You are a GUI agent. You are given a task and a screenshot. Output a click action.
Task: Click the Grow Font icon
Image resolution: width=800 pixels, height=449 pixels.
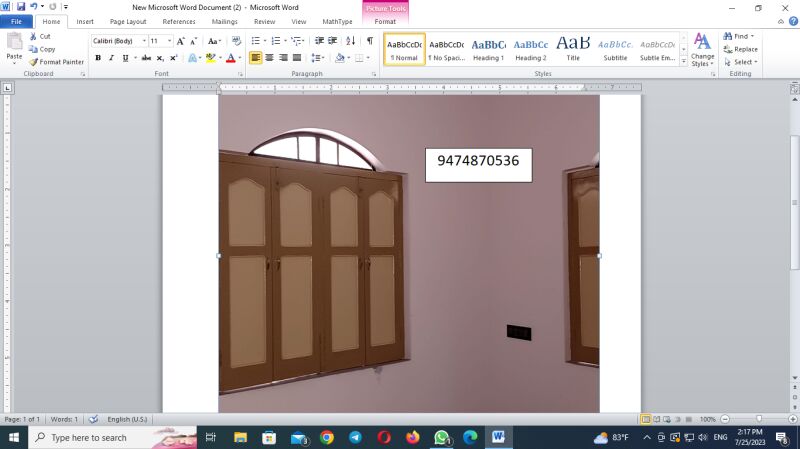181,41
